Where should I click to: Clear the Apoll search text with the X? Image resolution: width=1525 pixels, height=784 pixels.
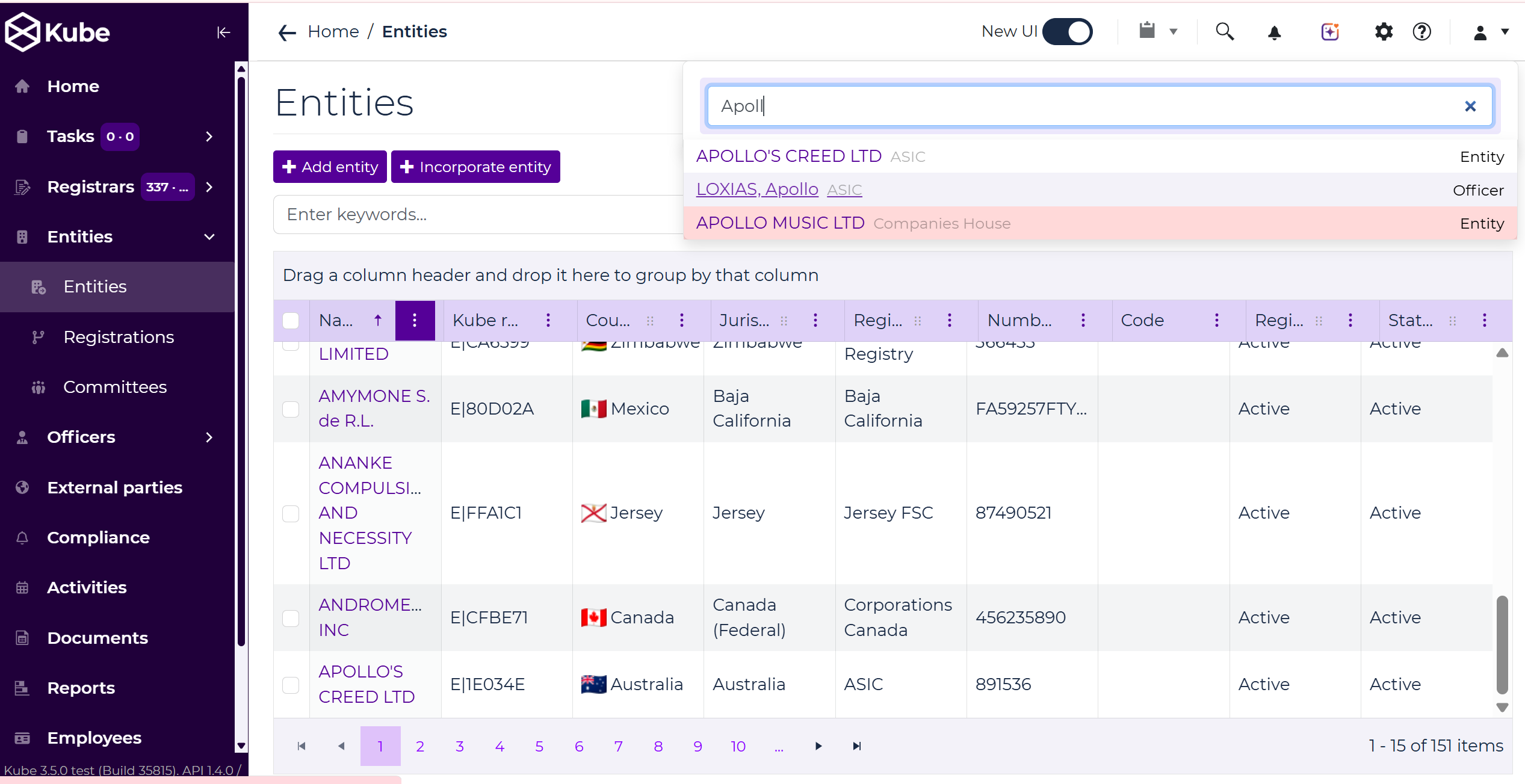pos(1471,106)
